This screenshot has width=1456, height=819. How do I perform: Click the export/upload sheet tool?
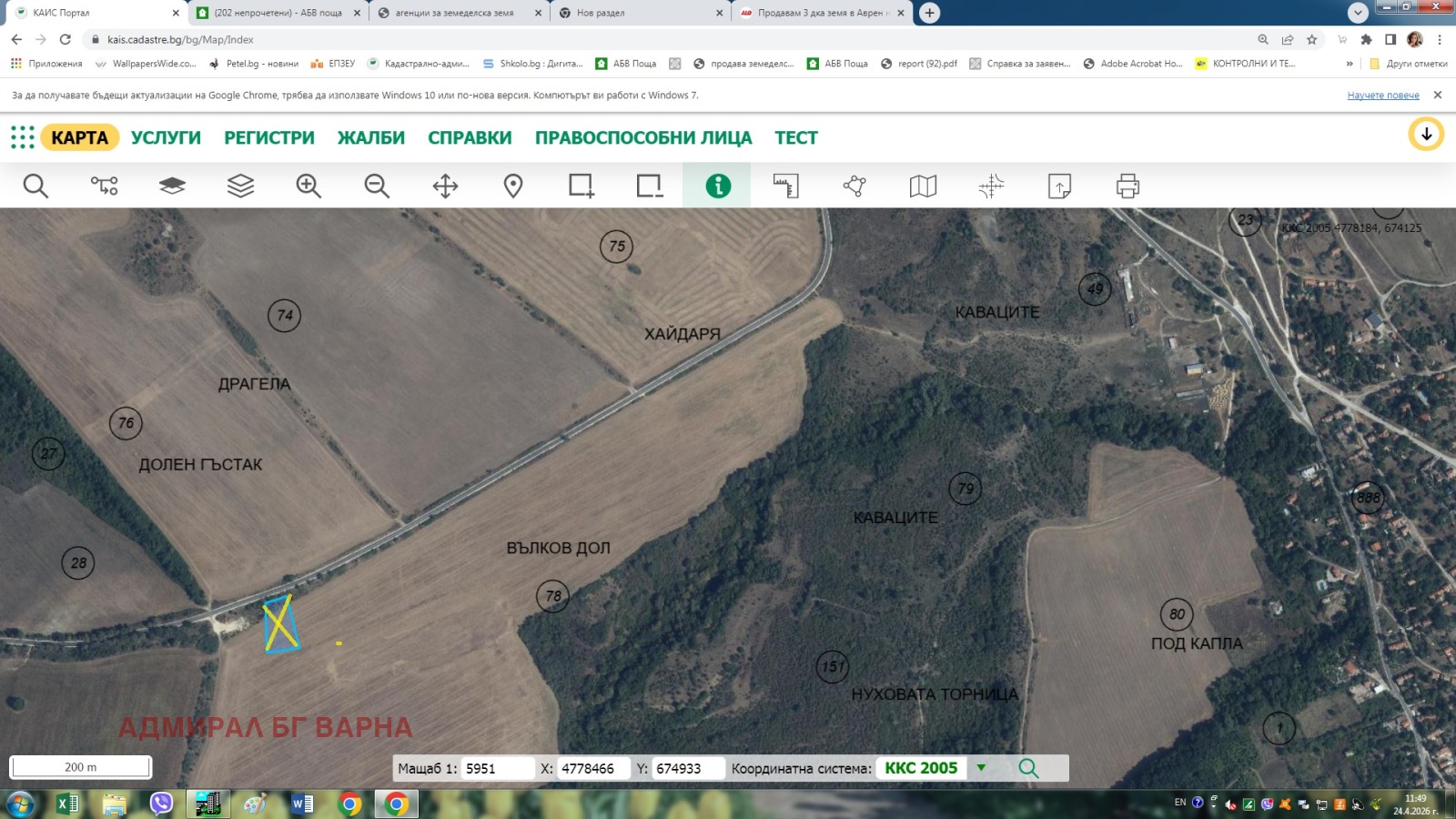[1059, 186]
